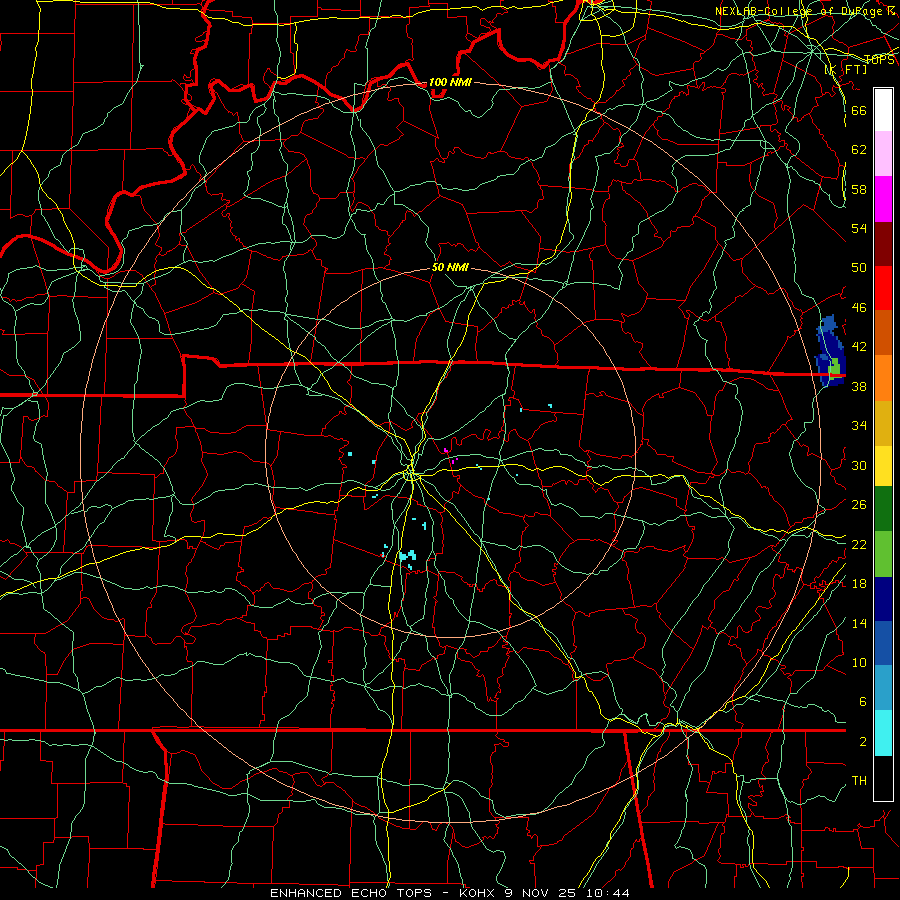This screenshot has height=900, width=900.
Task: Select the bright red legend color band
Action: coord(883,288)
